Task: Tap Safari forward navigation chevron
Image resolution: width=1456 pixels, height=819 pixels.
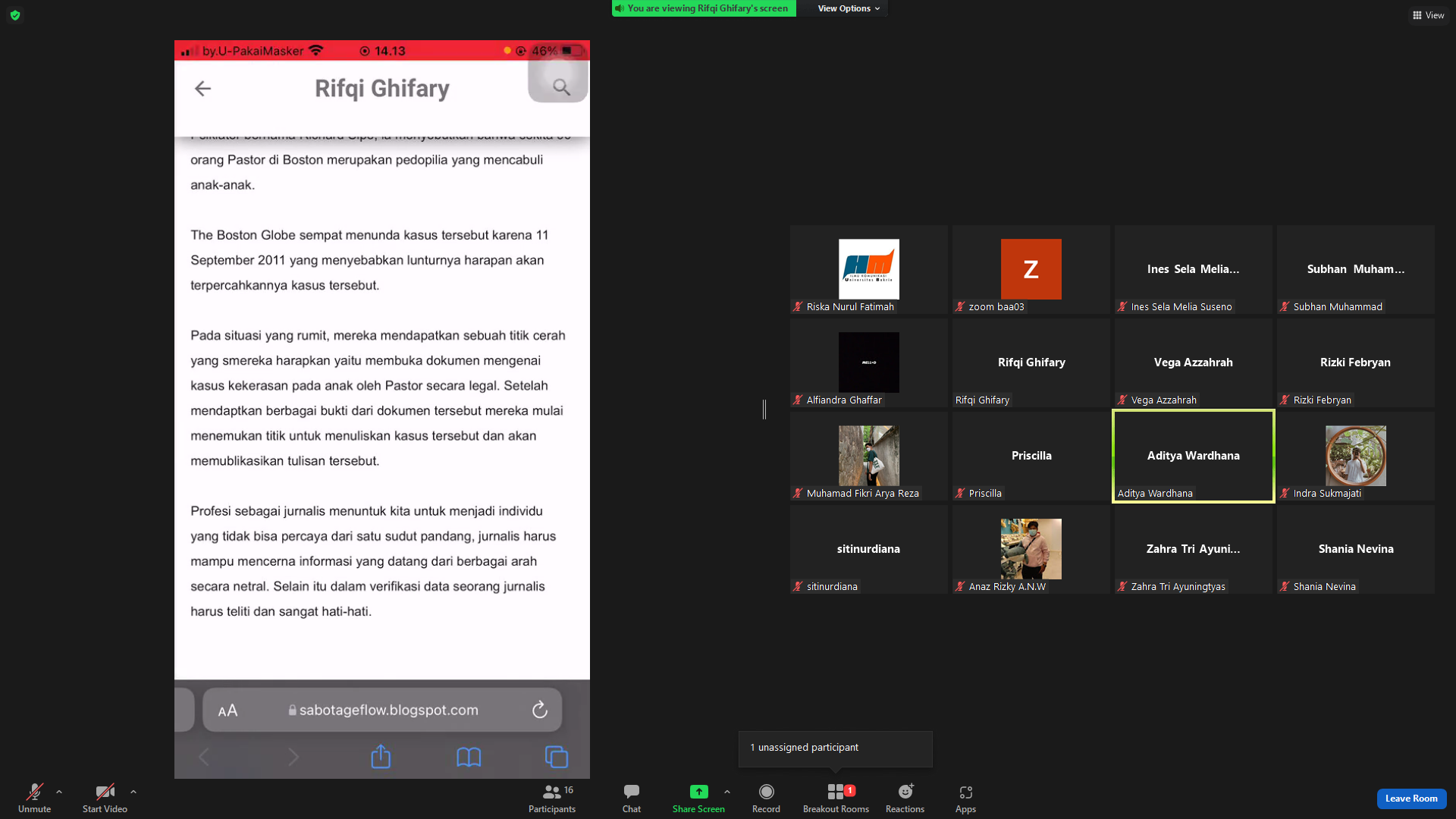Action: 293,757
